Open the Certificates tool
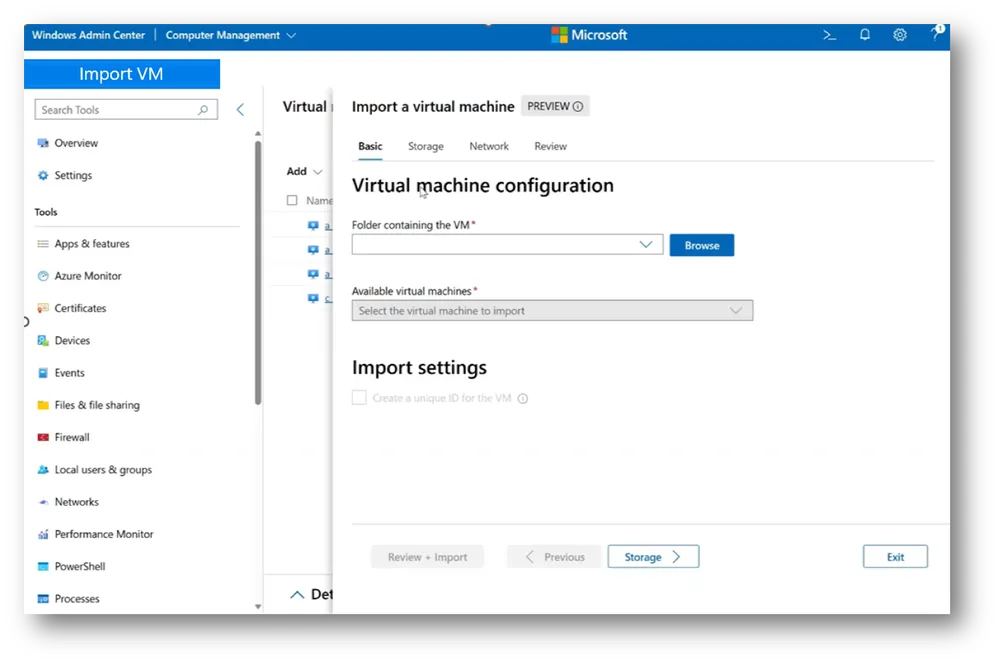Viewport: 999px width, 663px height. tap(80, 308)
